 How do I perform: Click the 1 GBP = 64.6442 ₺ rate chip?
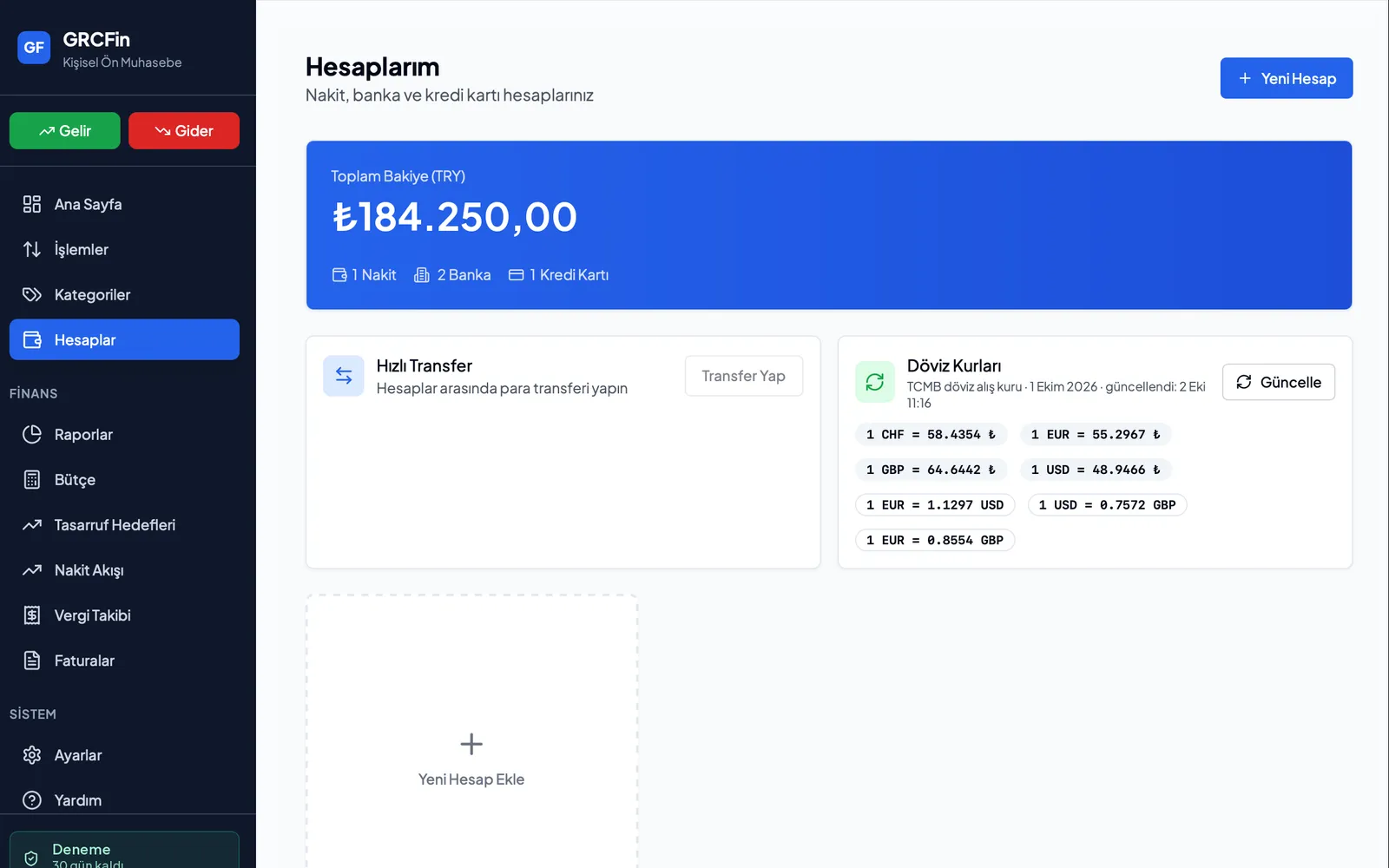coord(931,470)
